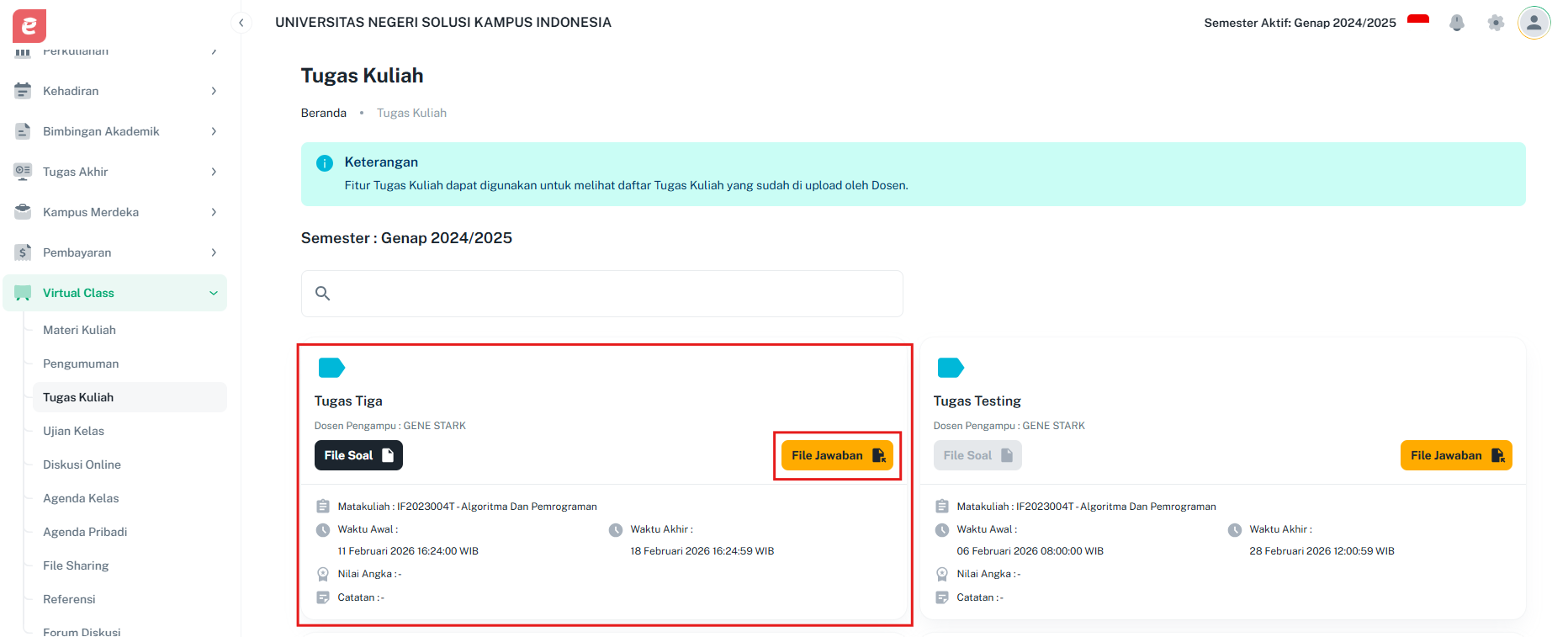Image resolution: width=1568 pixels, height=637 pixels.
Task: Expand the Tugas Akhir menu
Action: [214, 172]
